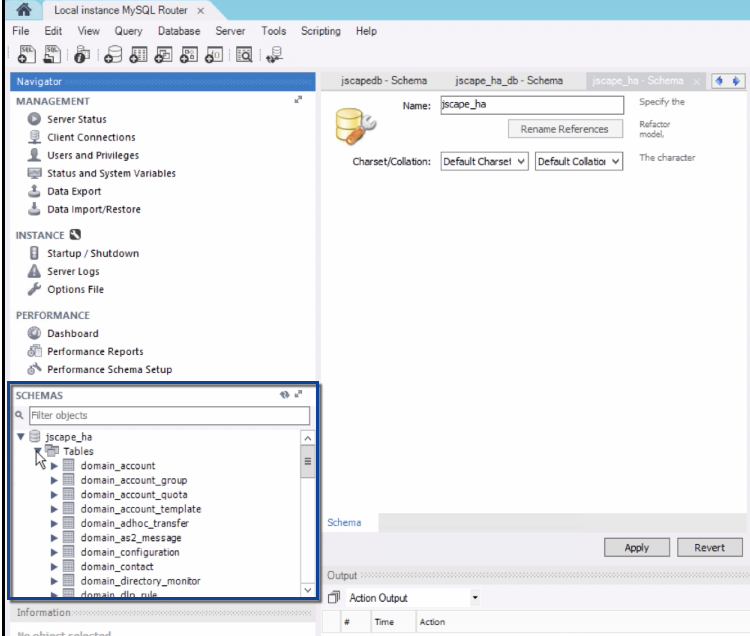Collapse the Tables folder node

[37, 451]
